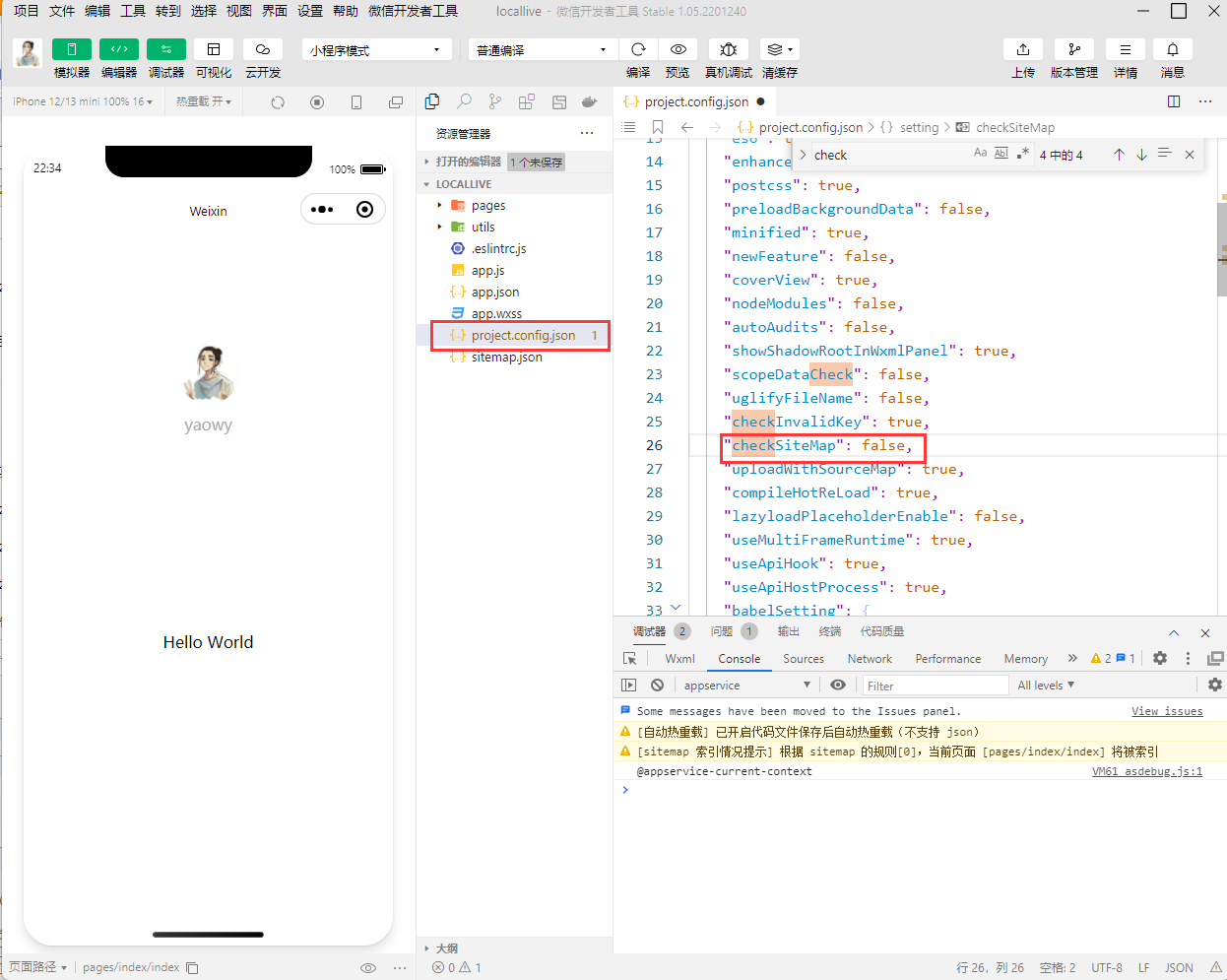Viewport: 1227px width, 980px height.
Task: Open the explorer files icon
Action: click(432, 101)
